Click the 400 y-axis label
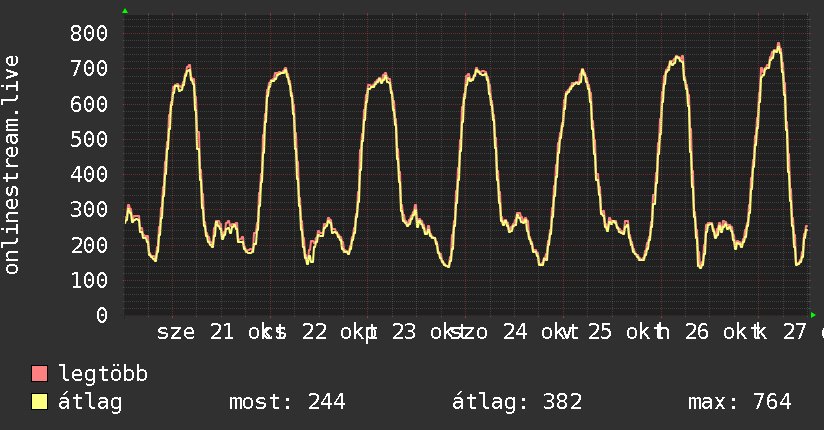The height and width of the screenshot is (430, 824). pyautogui.click(x=89, y=175)
